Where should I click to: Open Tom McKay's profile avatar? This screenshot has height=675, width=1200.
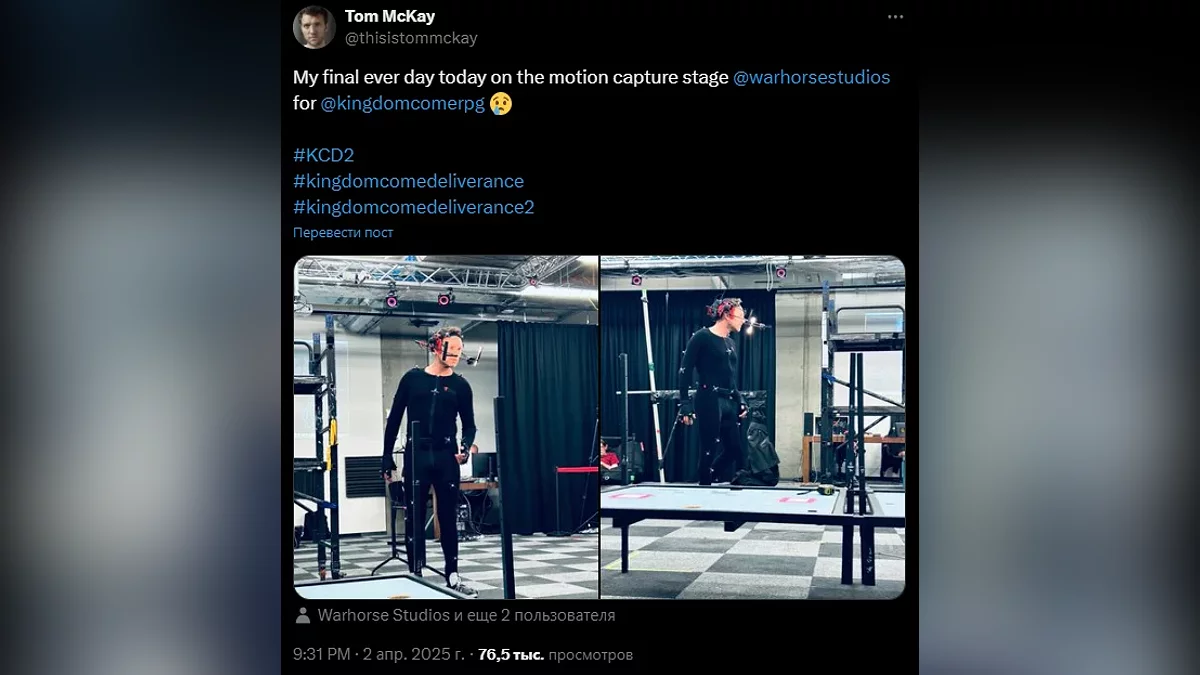pos(314,27)
